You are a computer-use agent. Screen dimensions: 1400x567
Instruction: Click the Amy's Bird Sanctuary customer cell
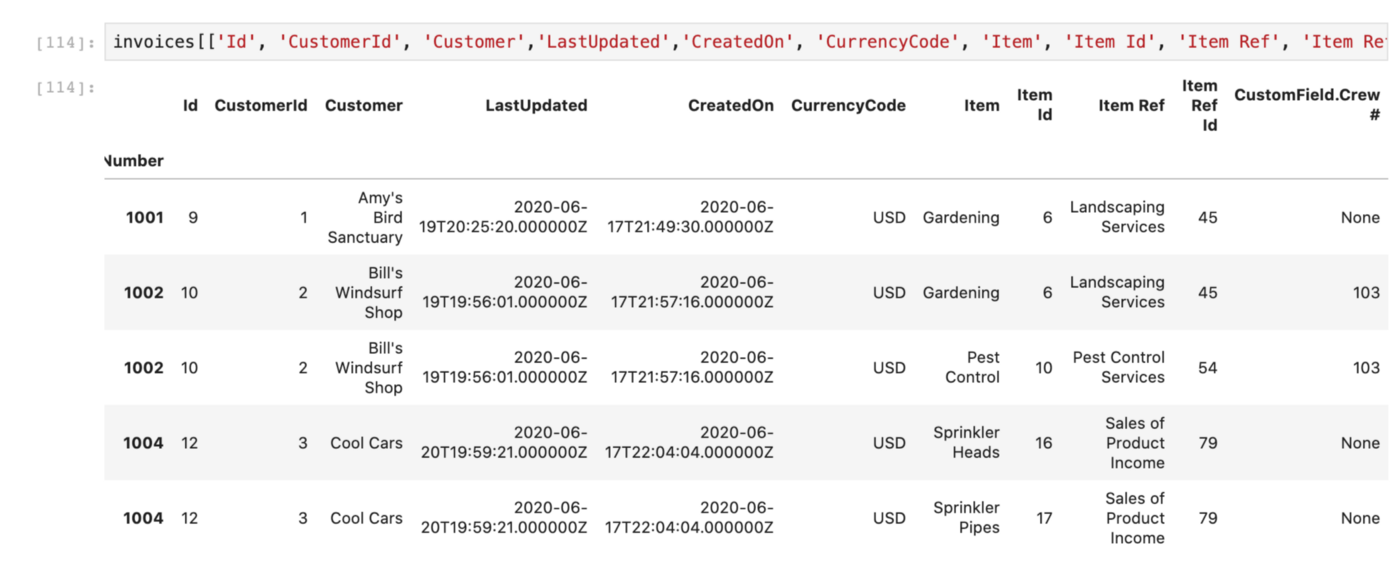tap(365, 217)
